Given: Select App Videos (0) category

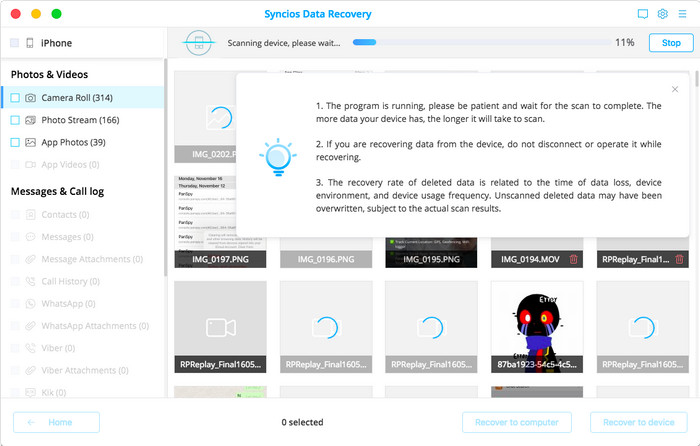Looking at the screenshot, I should click(x=83, y=165).
